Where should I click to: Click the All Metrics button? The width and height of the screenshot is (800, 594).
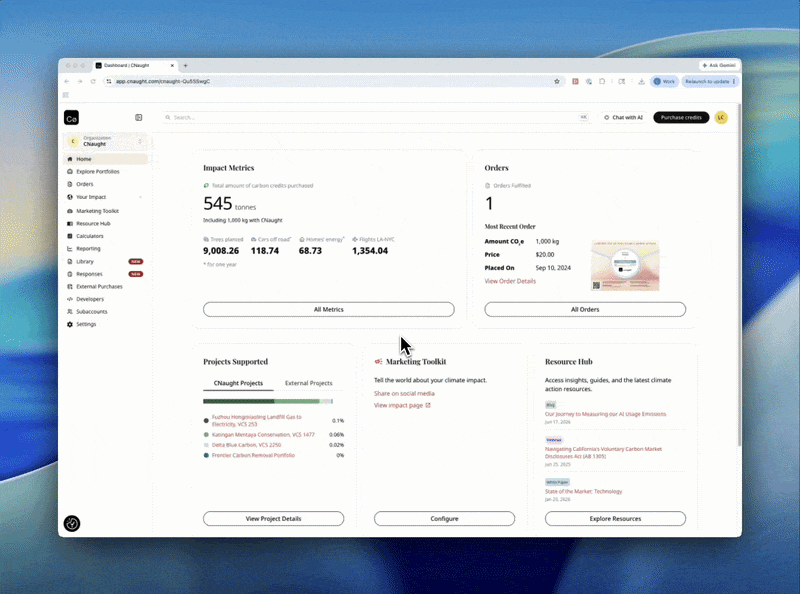(329, 309)
